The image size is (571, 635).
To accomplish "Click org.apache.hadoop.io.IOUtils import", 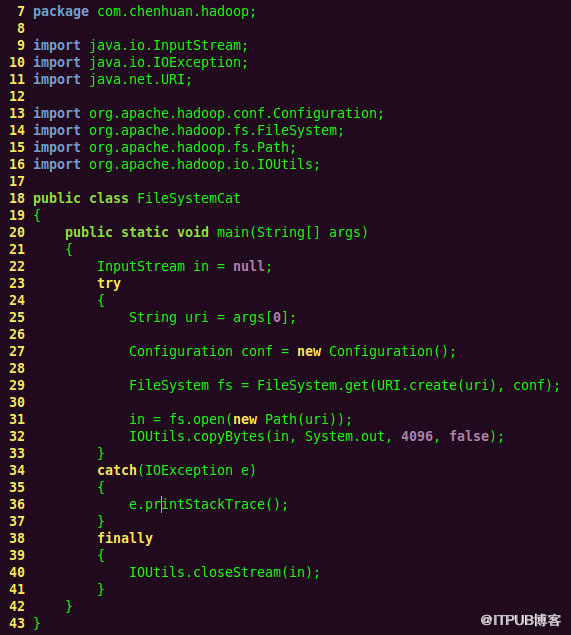I will 201,164.
